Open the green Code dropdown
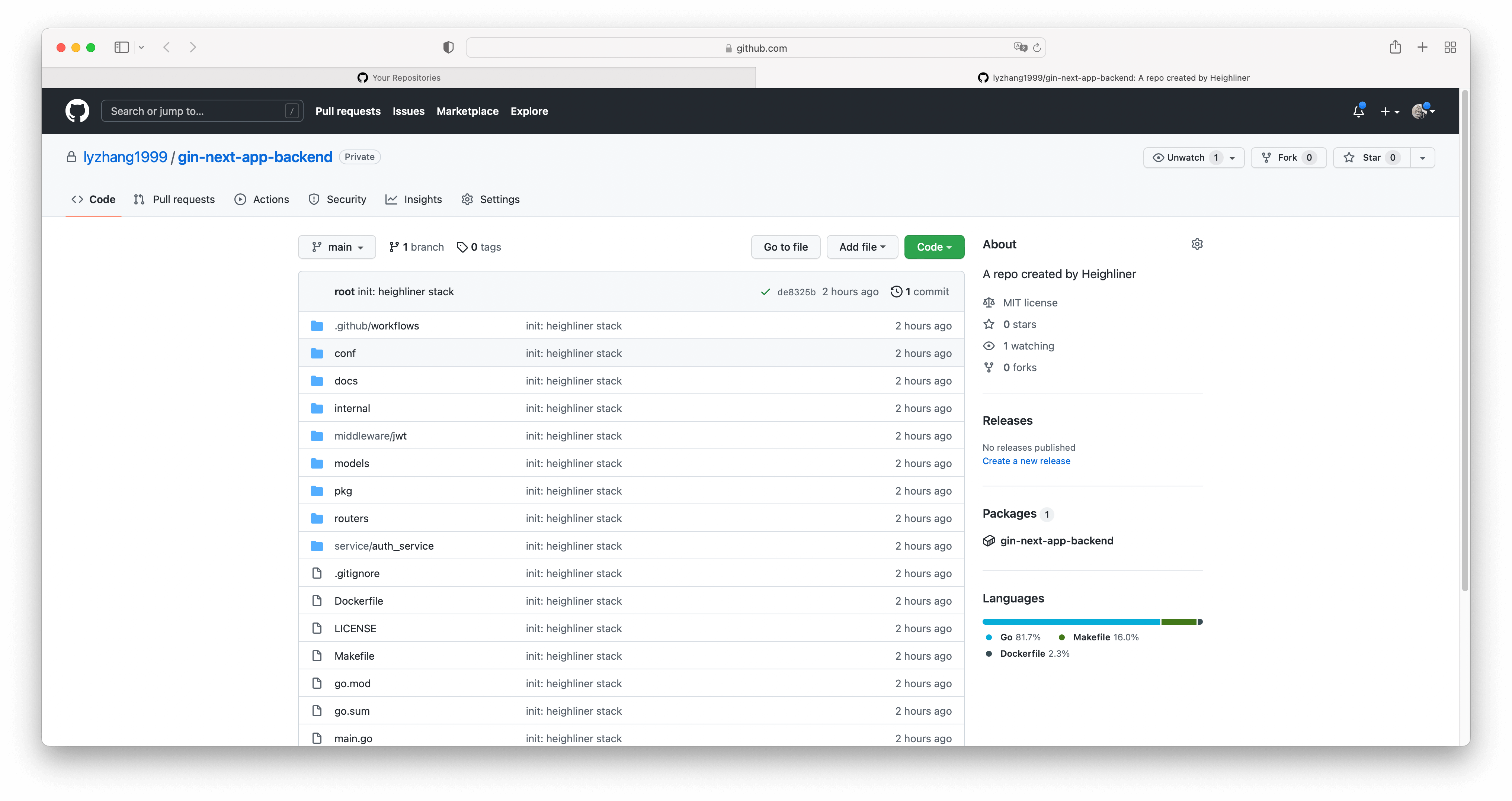1512x801 pixels. coord(934,247)
